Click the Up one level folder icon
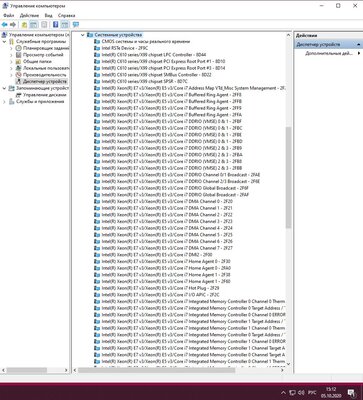This screenshot has height=400, width=363. coord(24,25)
